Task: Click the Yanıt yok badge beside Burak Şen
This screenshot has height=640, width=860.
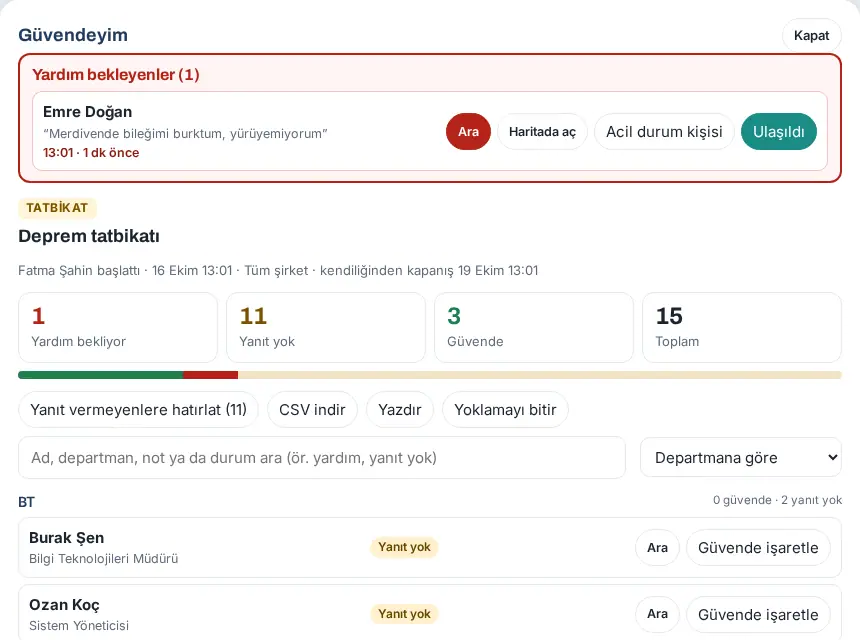Action: [404, 547]
